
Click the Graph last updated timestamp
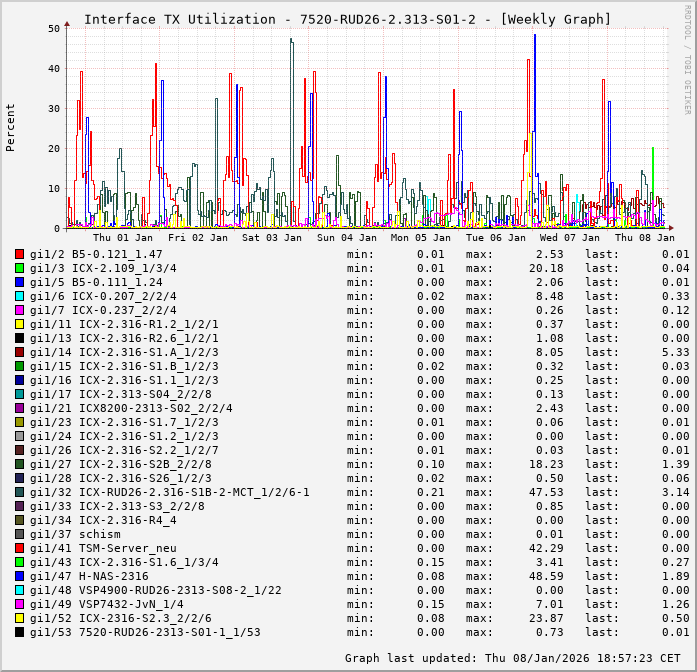click(513, 658)
